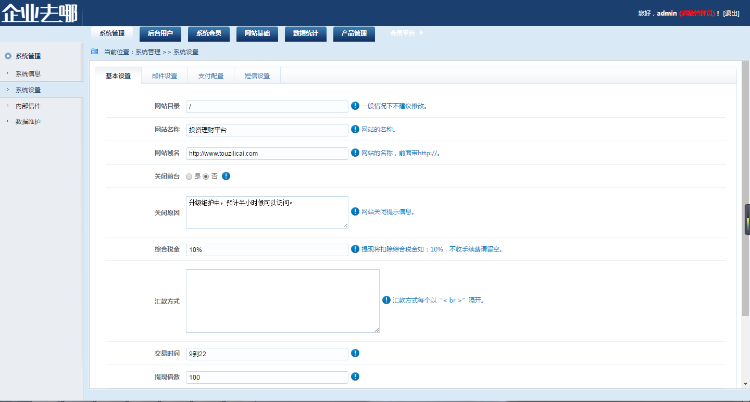Open 后台用户 in top navigation
750x402 pixels.
pyautogui.click(x=160, y=34)
